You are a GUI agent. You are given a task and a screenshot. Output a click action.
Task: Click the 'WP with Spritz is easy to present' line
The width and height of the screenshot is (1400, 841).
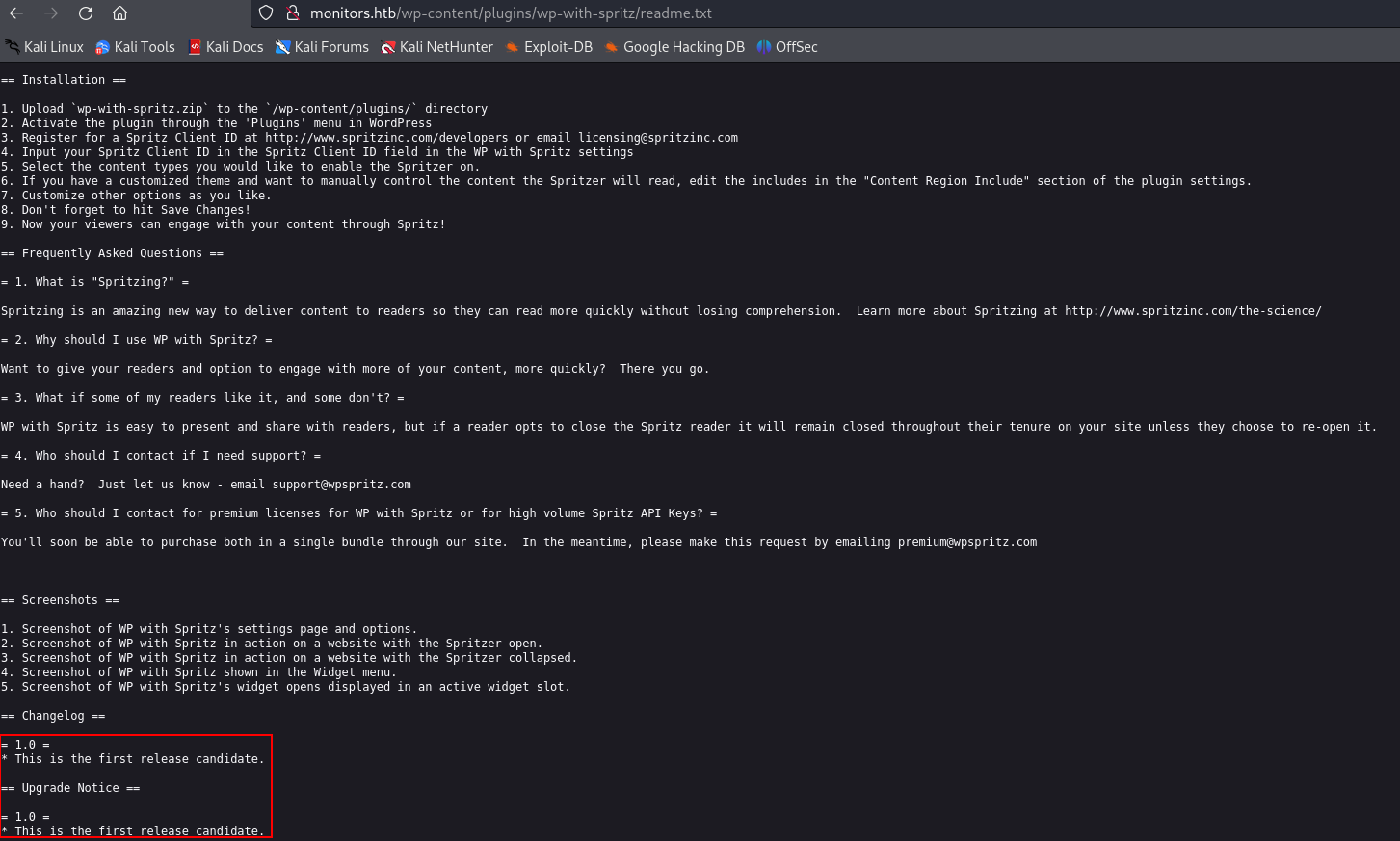(689, 427)
